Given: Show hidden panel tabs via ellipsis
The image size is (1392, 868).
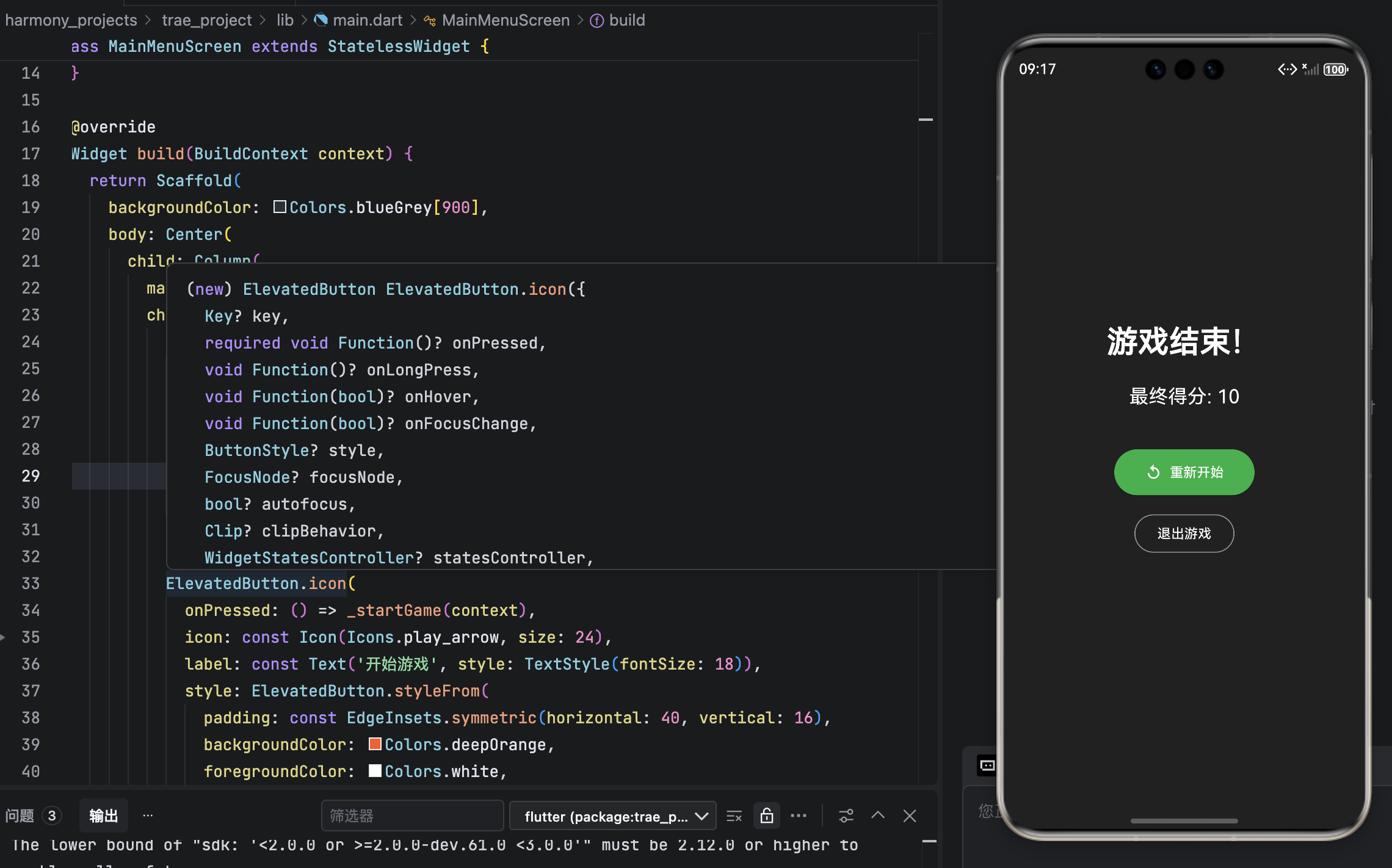Looking at the screenshot, I should coord(148,816).
